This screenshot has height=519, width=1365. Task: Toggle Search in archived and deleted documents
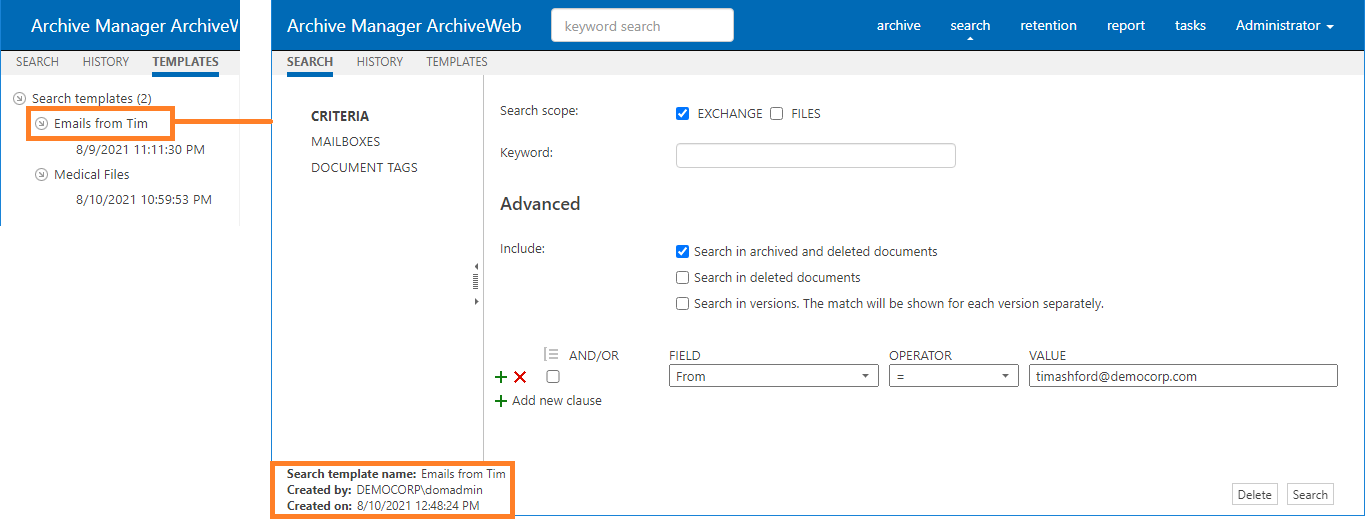(x=683, y=252)
